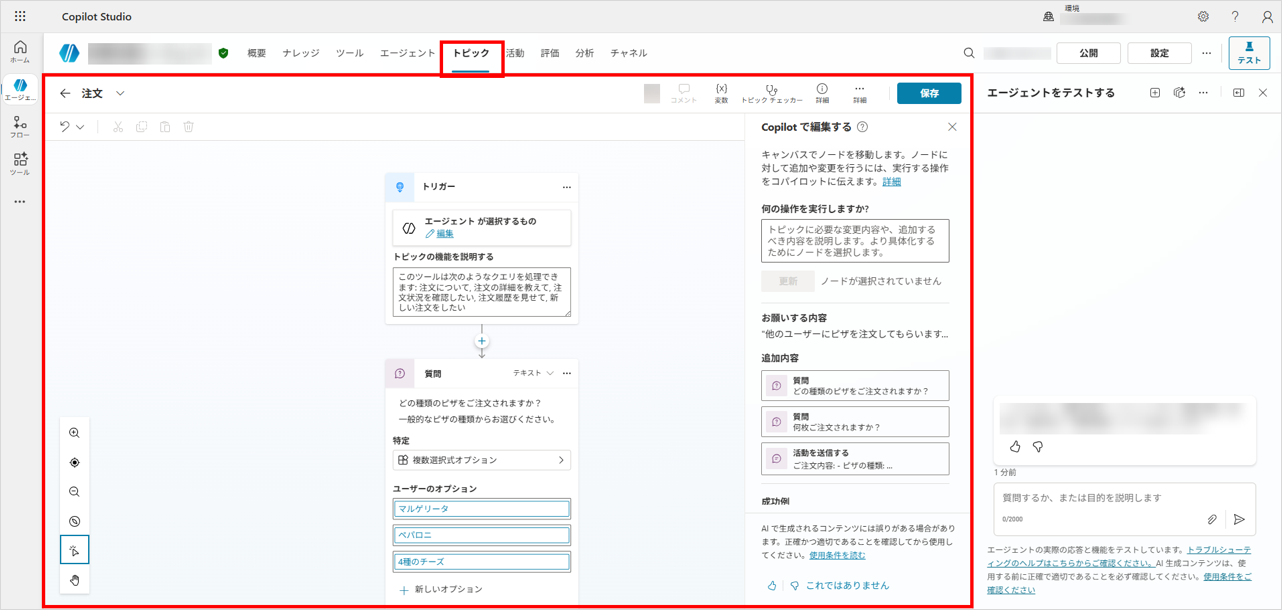Viewport: 1282px width, 610px height.
Task: Close the Copilot で編集する panel
Action: (x=952, y=127)
